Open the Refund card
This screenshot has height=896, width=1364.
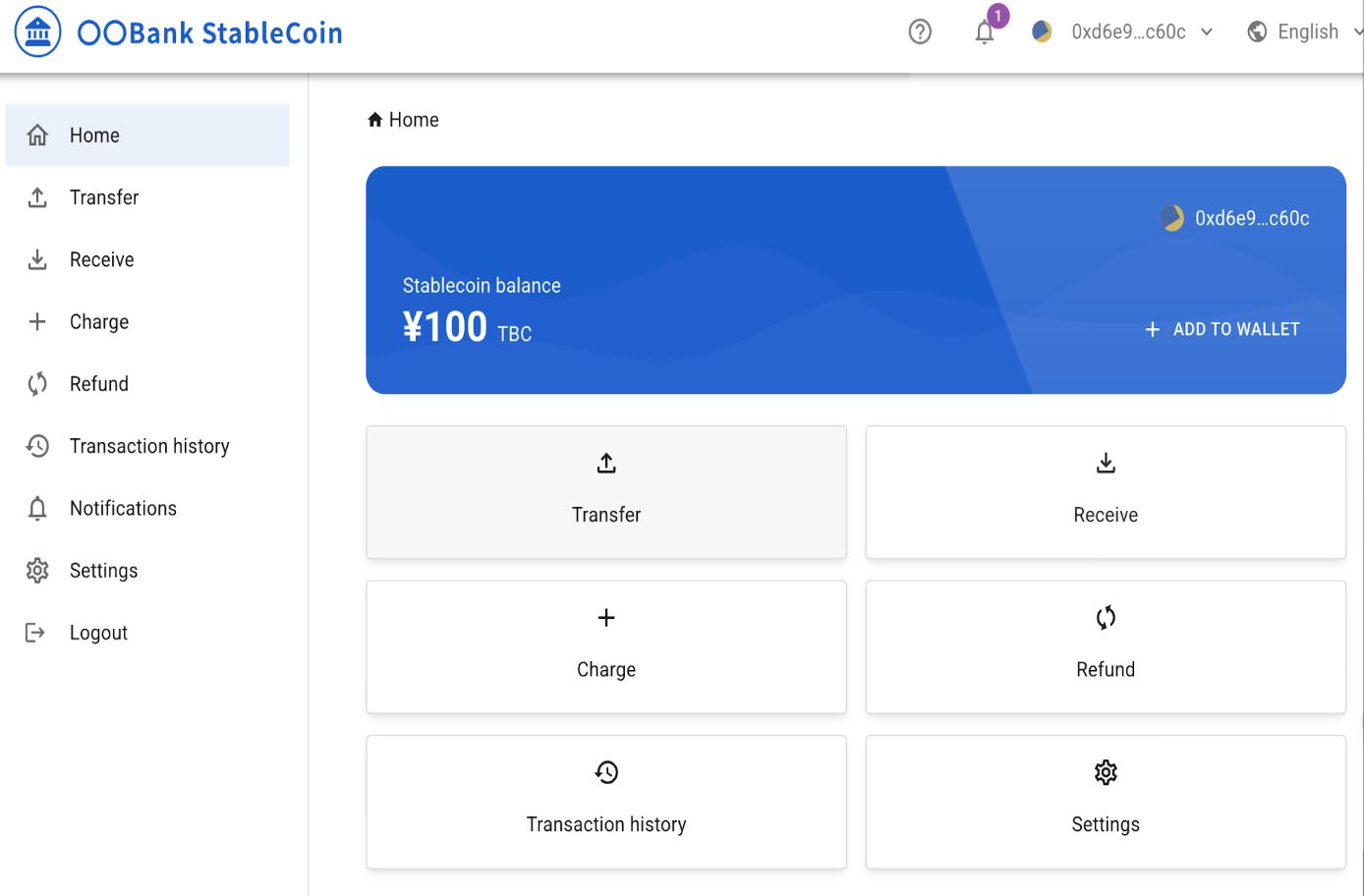coord(1105,646)
